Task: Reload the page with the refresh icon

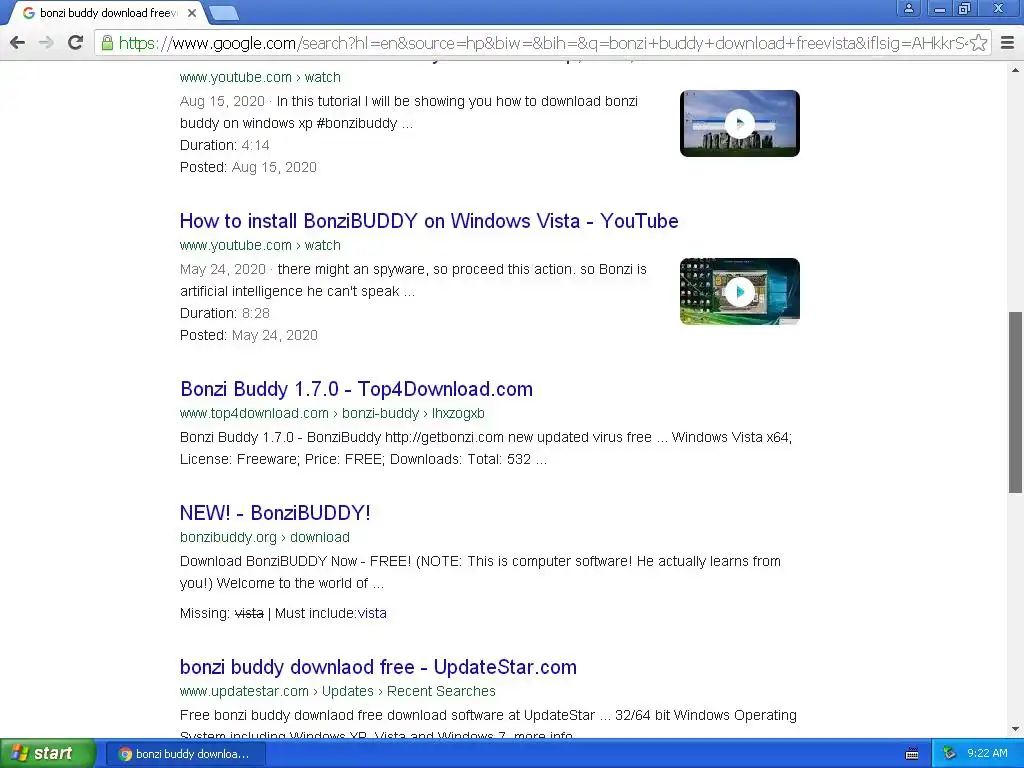Action: pyautogui.click(x=76, y=43)
